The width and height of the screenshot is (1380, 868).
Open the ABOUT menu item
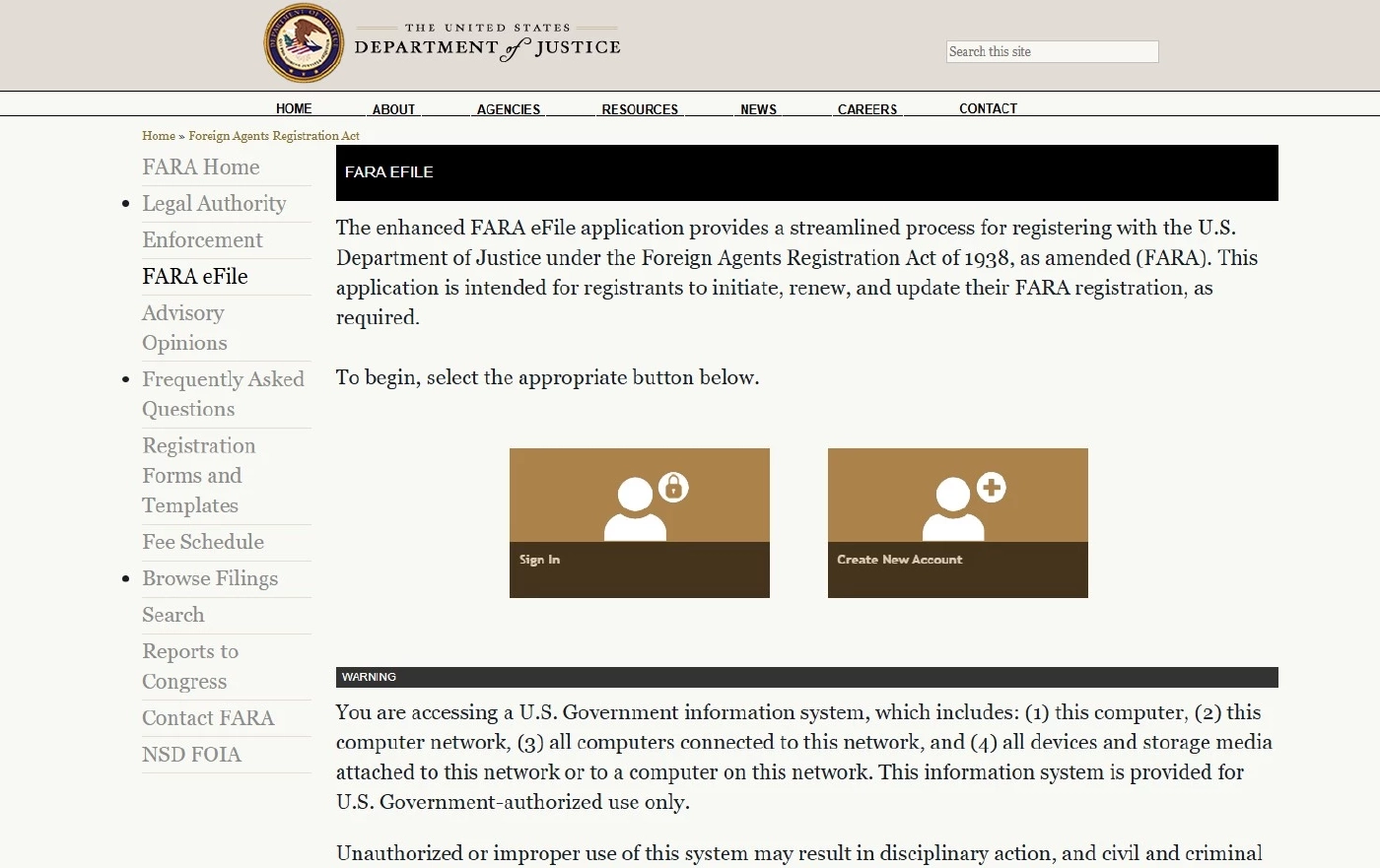[393, 109]
